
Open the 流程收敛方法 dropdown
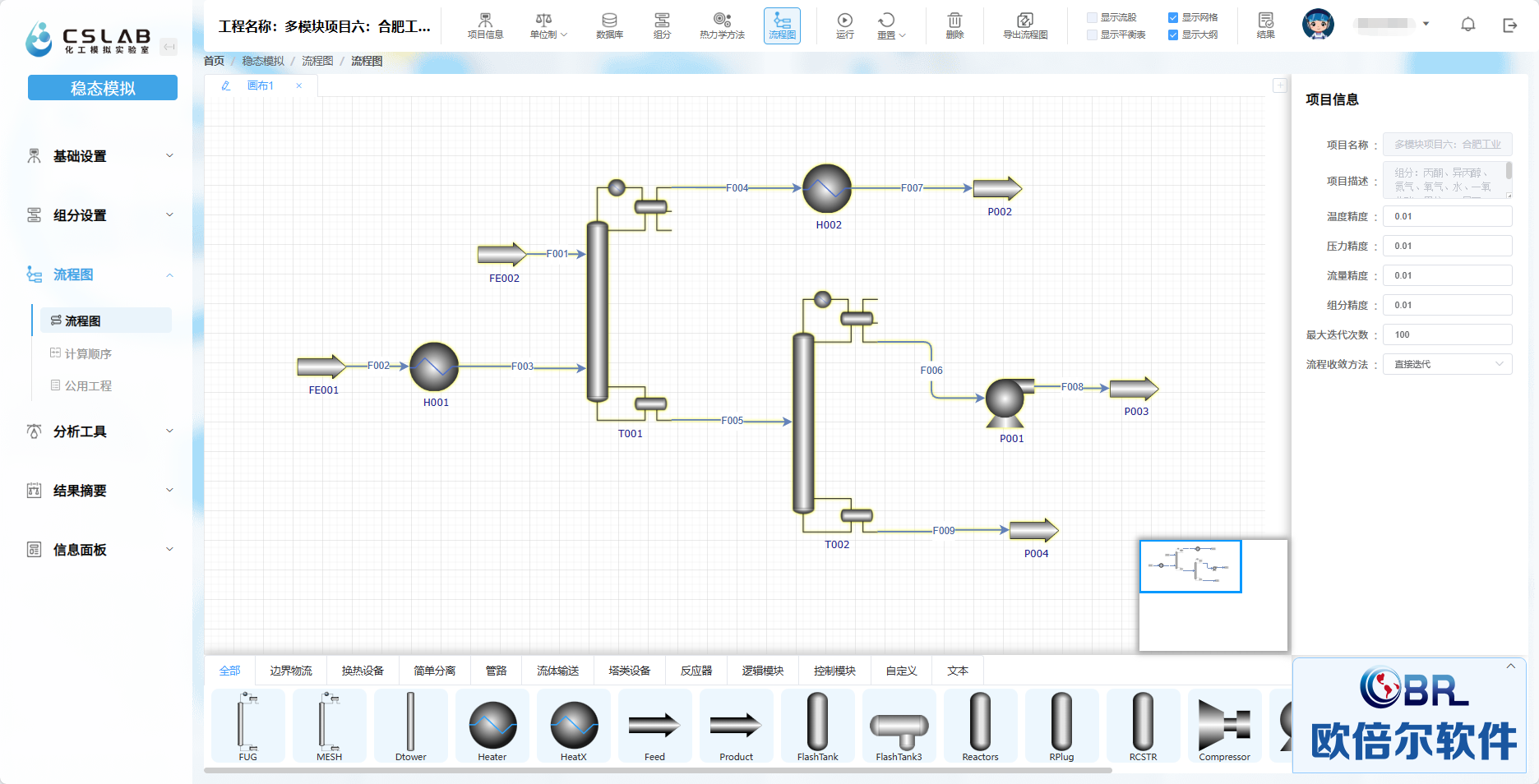click(x=1447, y=364)
